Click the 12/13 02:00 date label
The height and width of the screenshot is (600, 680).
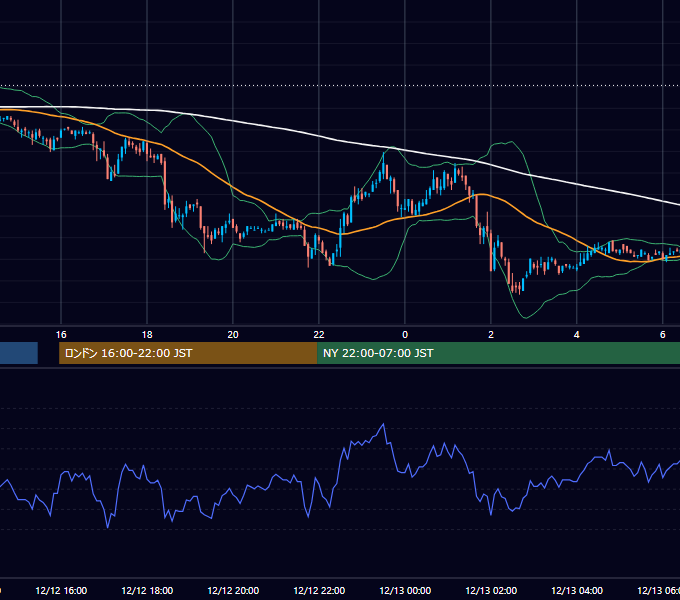pyautogui.click(x=491, y=590)
